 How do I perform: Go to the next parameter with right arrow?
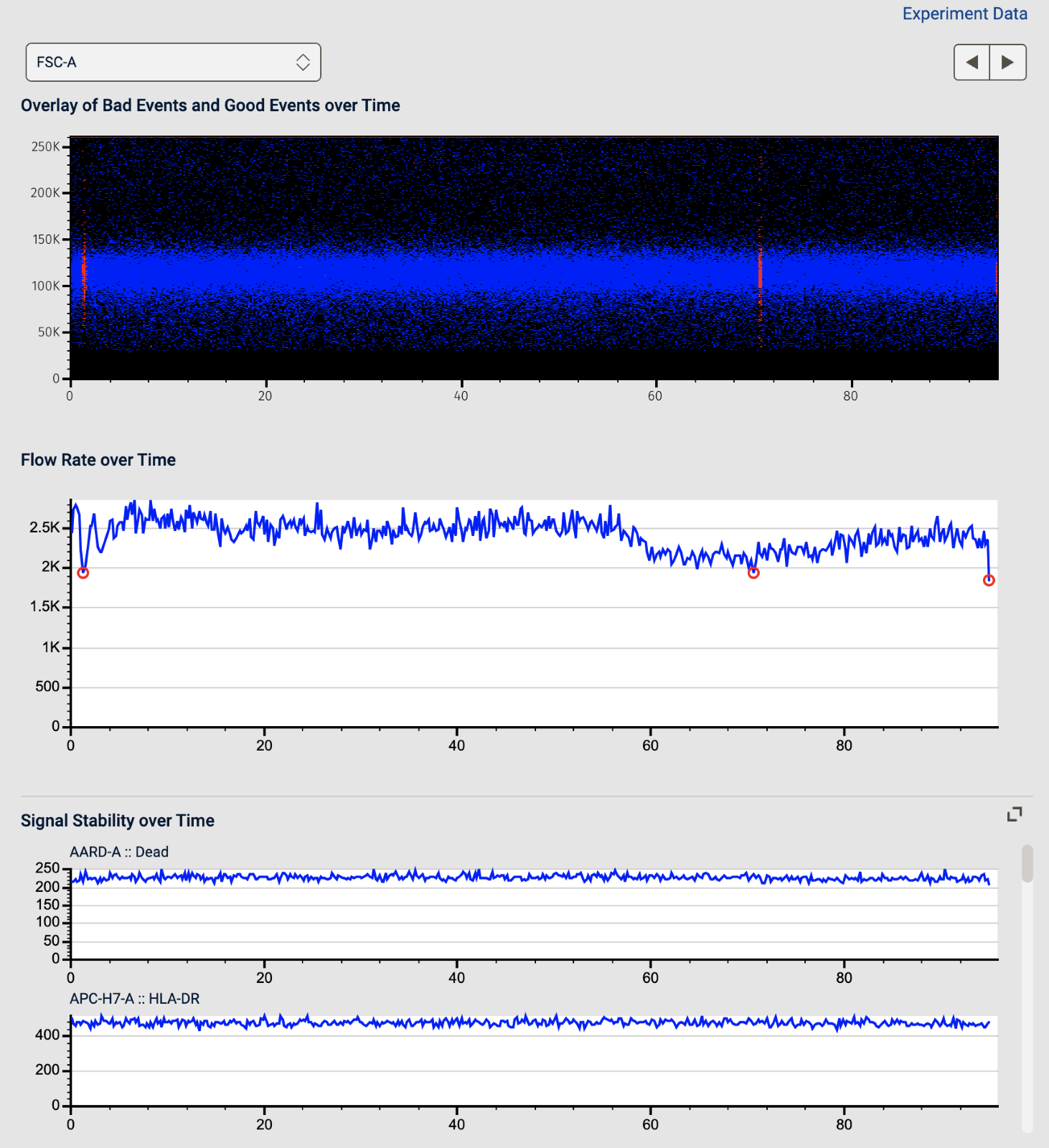pos(1008,62)
